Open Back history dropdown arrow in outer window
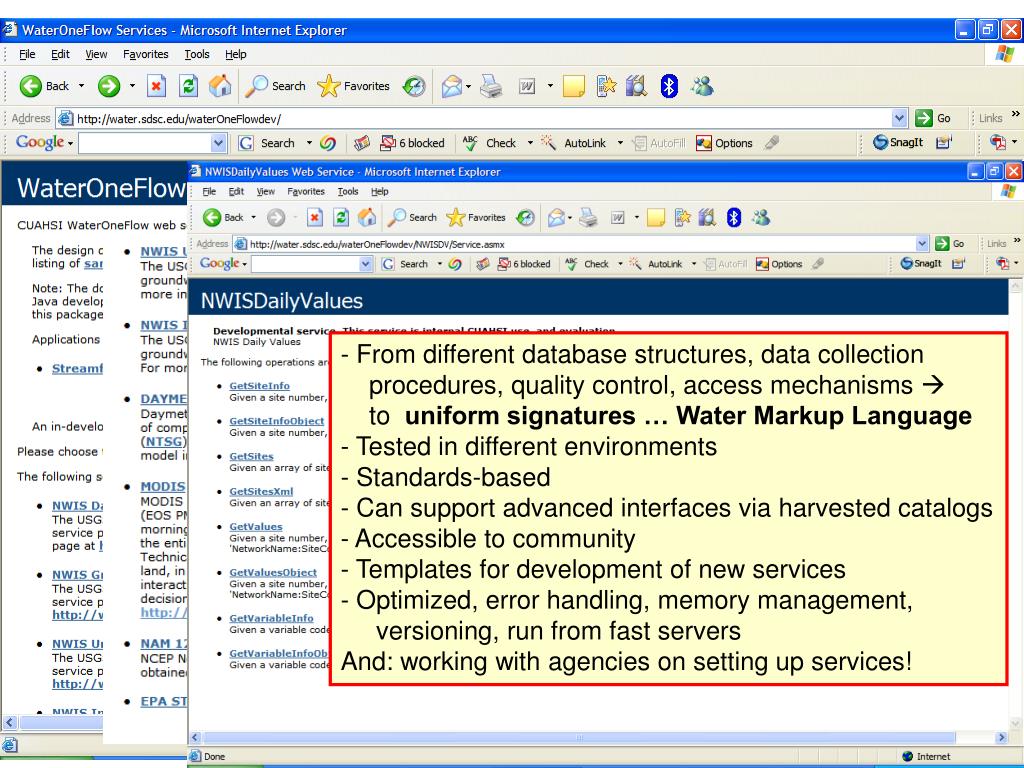The image size is (1024, 768). click(x=82, y=86)
